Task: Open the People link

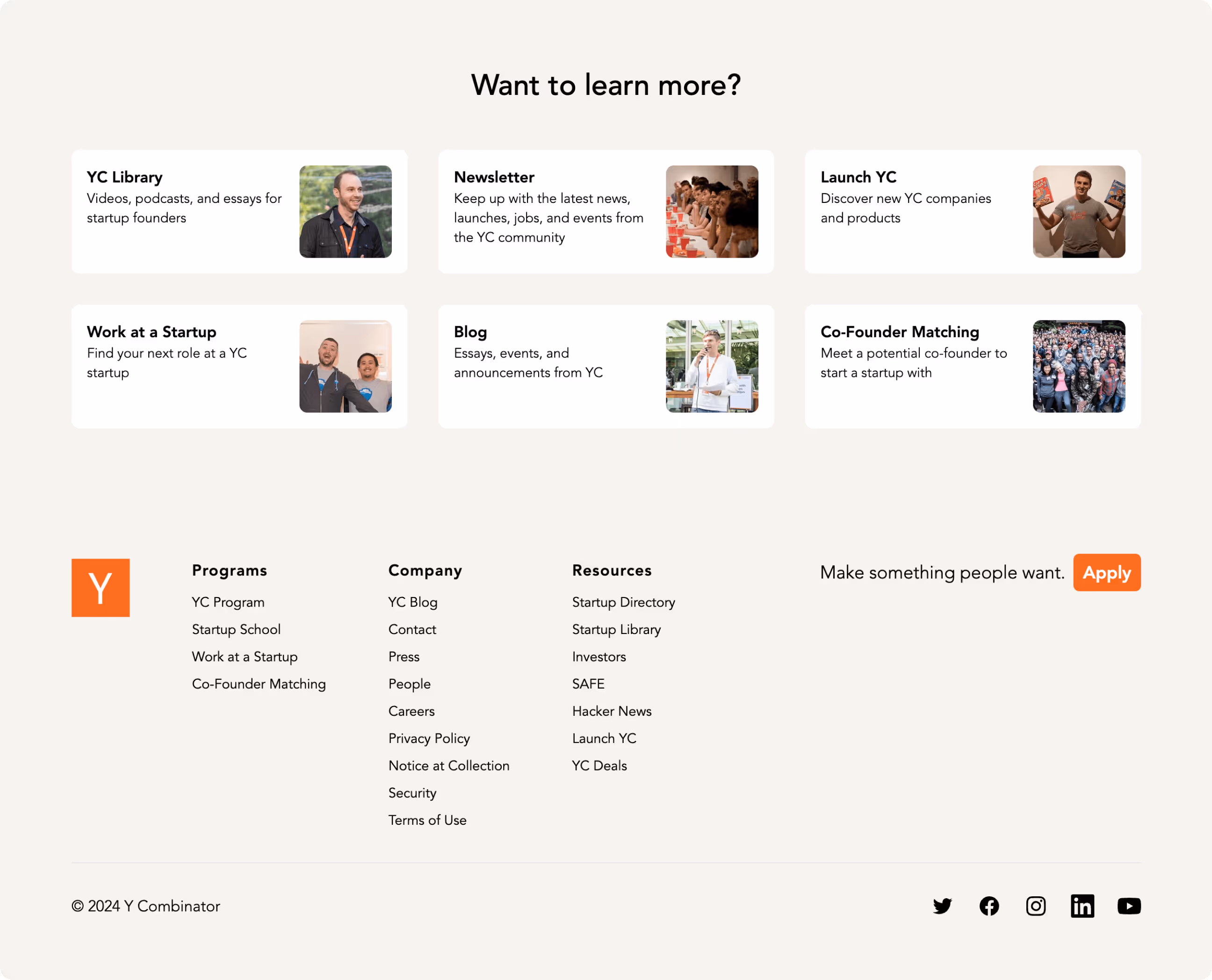Action: (x=409, y=684)
